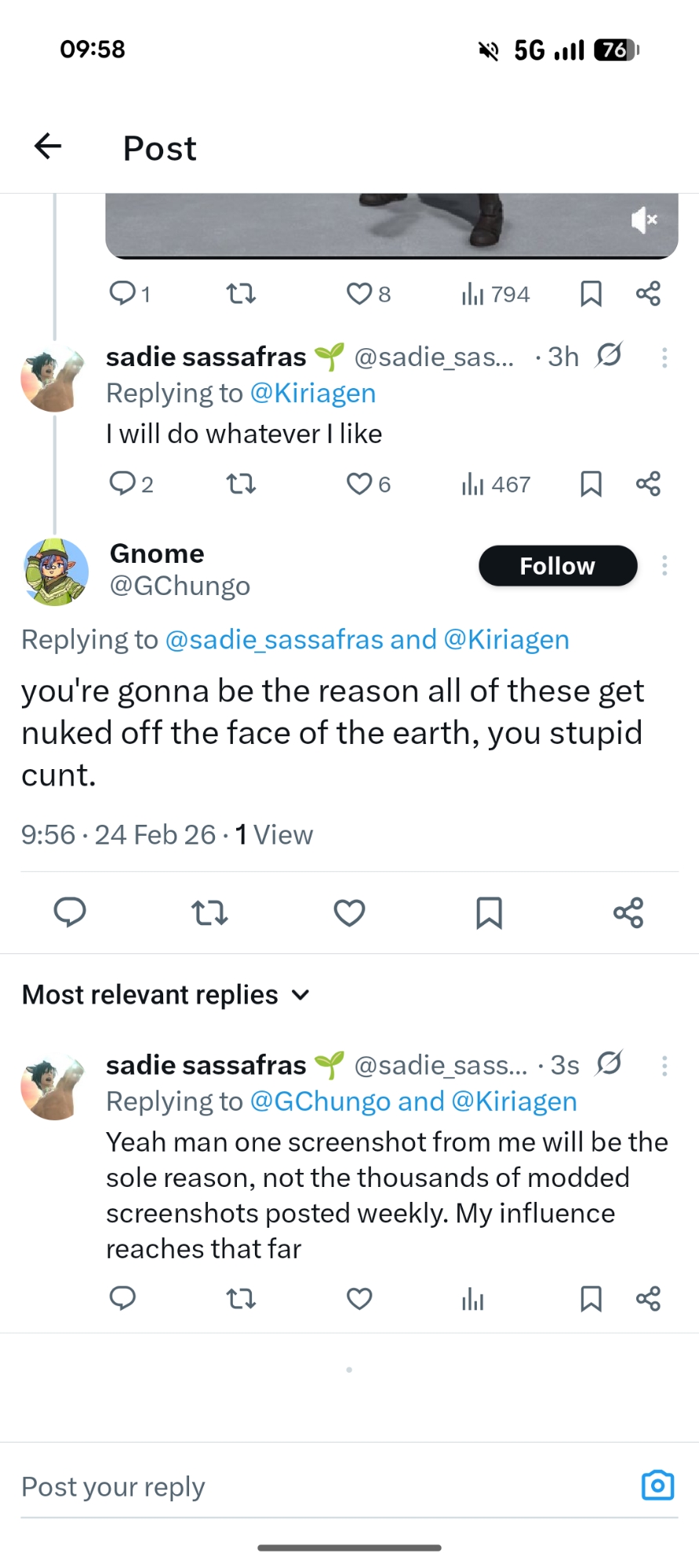Like the "I will do whatever I like" reply
The height and width of the screenshot is (1568, 699).
[x=360, y=485]
